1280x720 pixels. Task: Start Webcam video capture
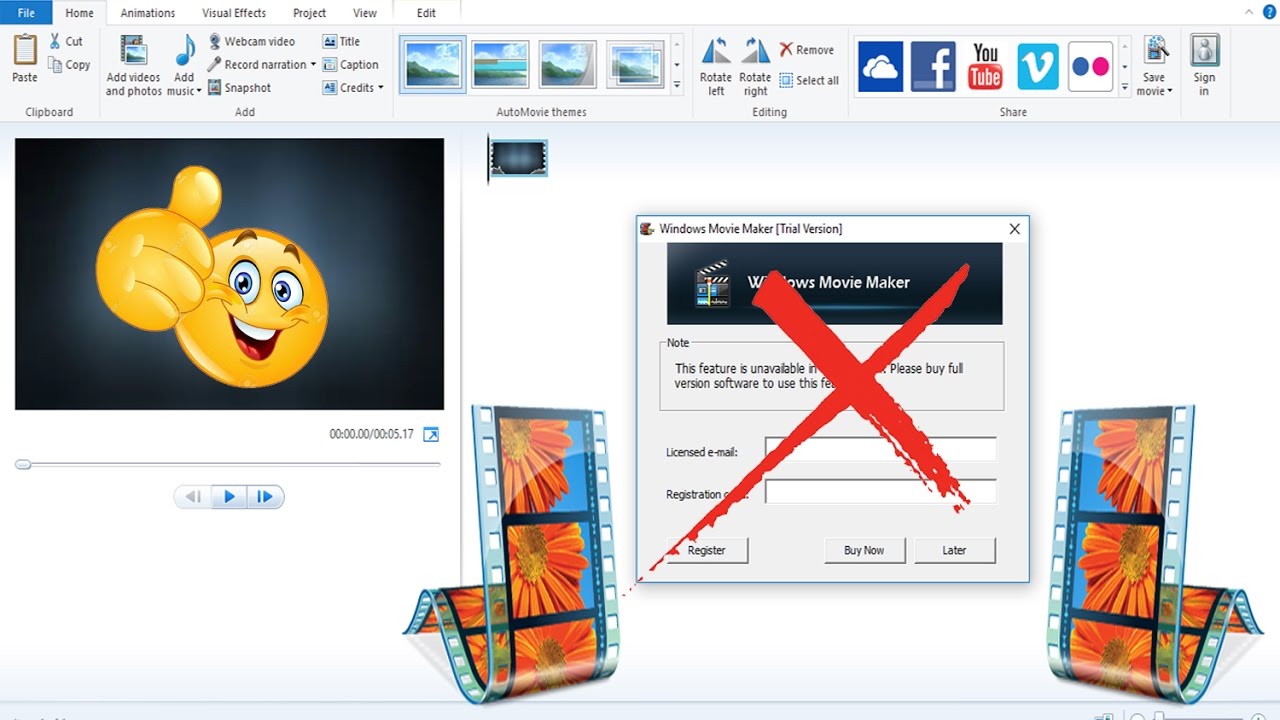(252, 41)
